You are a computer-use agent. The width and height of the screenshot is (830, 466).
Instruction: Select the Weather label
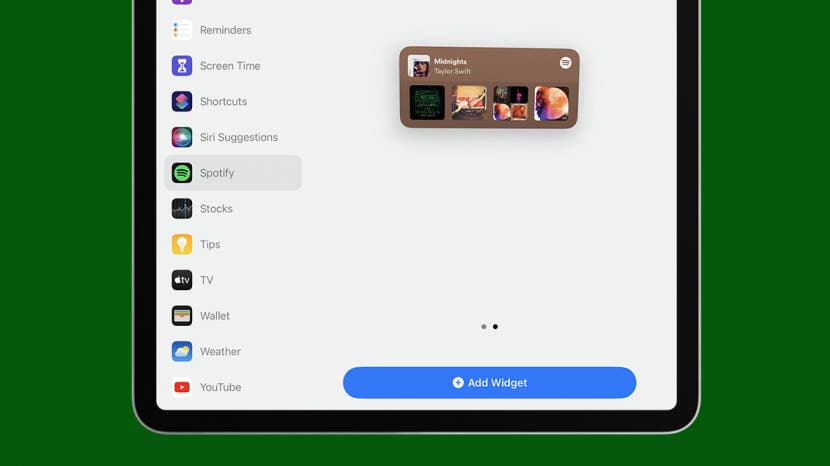tap(220, 352)
